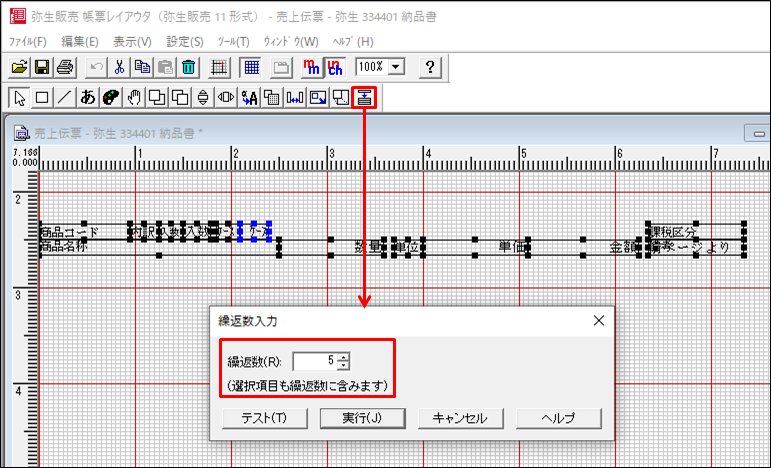771x468 pixels.
Task: Click the font change A icon
Action: (x=249, y=98)
